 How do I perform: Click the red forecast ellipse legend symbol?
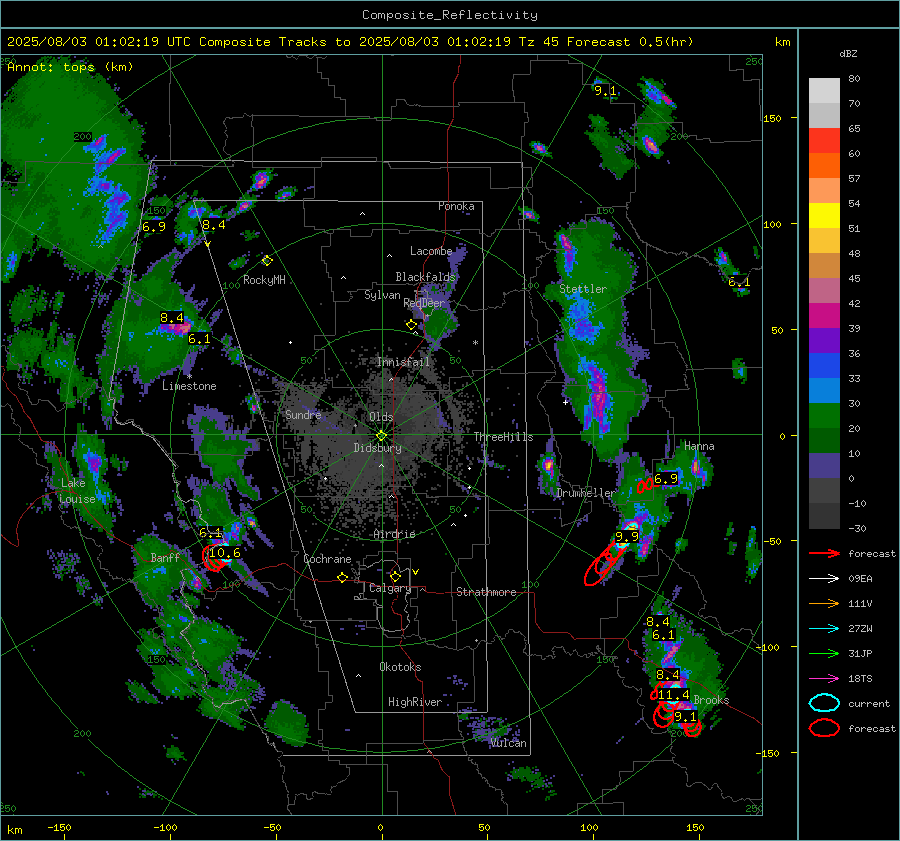(x=824, y=728)
